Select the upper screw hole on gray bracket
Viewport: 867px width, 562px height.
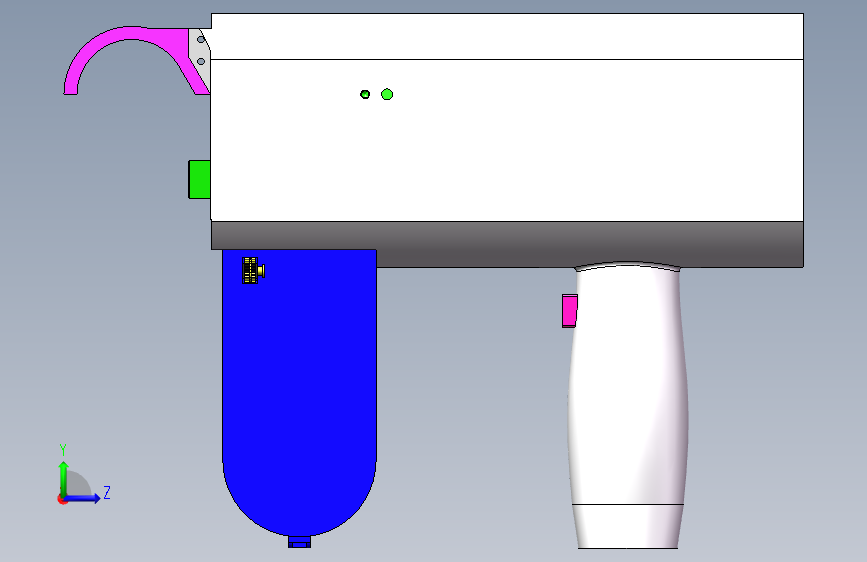click(201, 39)
